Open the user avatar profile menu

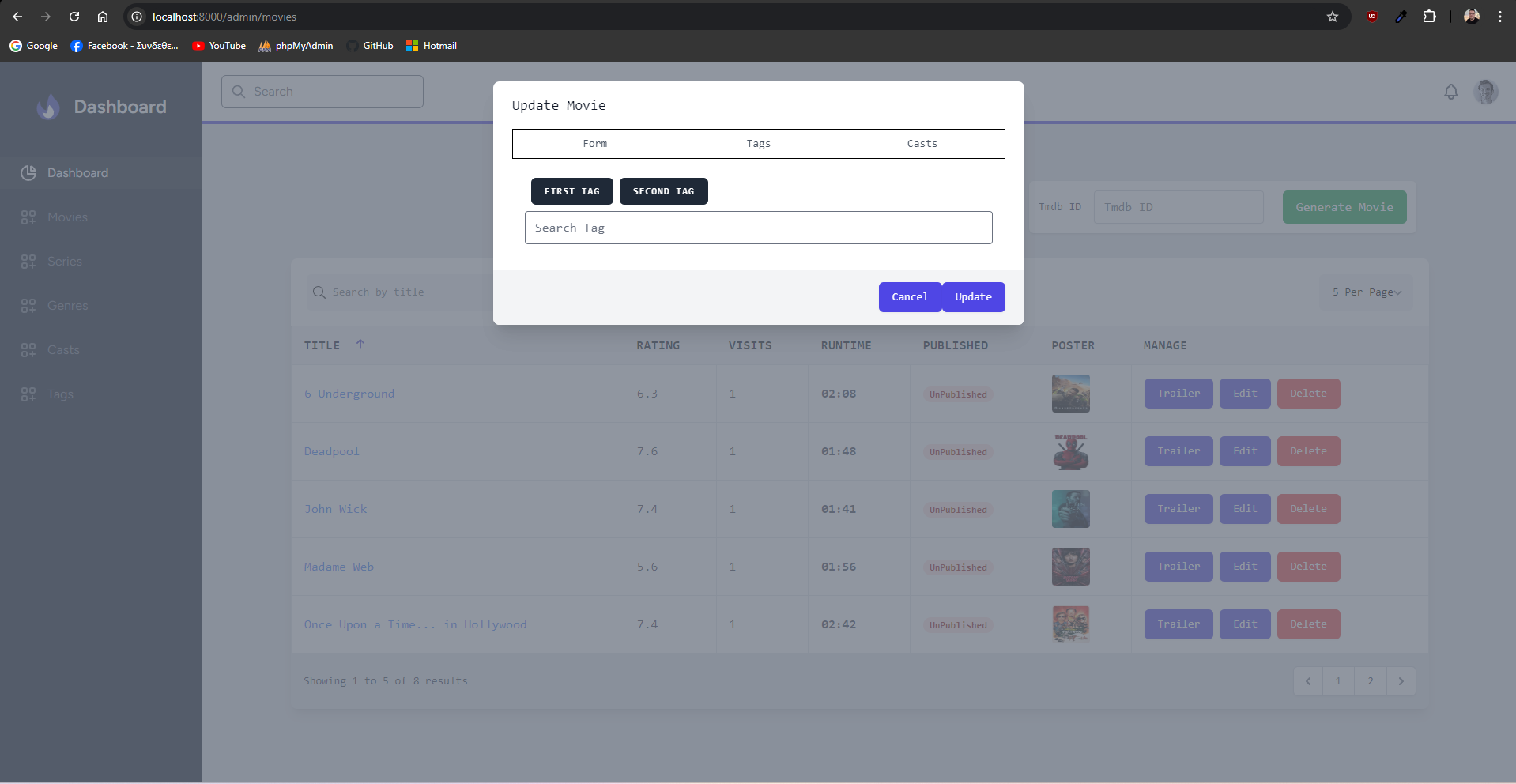point(1485,92)
